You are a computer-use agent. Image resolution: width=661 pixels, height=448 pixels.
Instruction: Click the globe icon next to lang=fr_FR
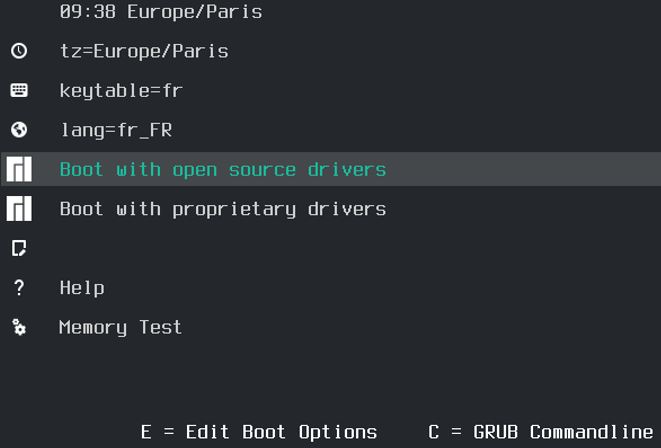pyautogui.click(x=19, y=130)
